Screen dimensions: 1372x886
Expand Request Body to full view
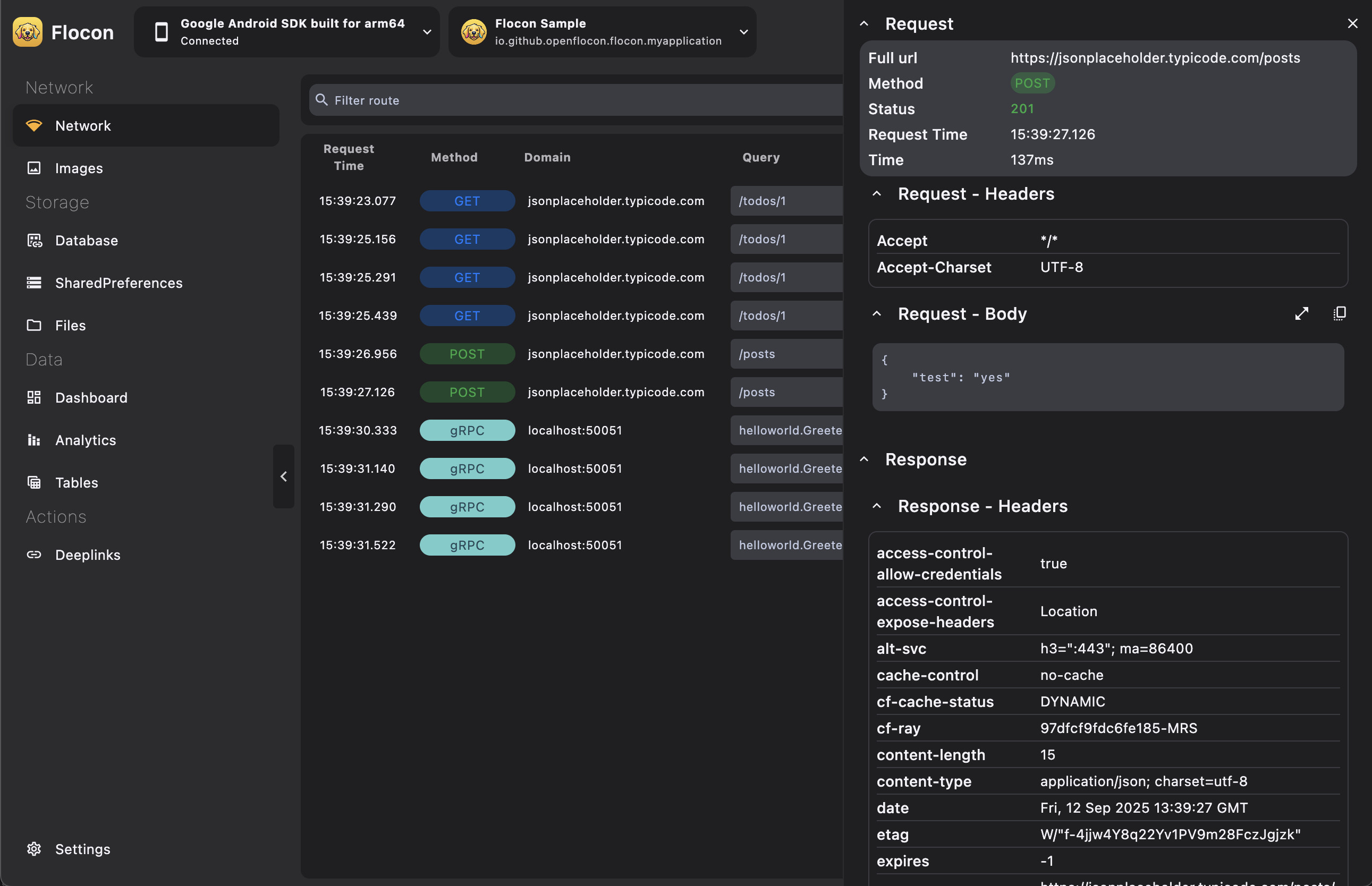click(1301, 313)
